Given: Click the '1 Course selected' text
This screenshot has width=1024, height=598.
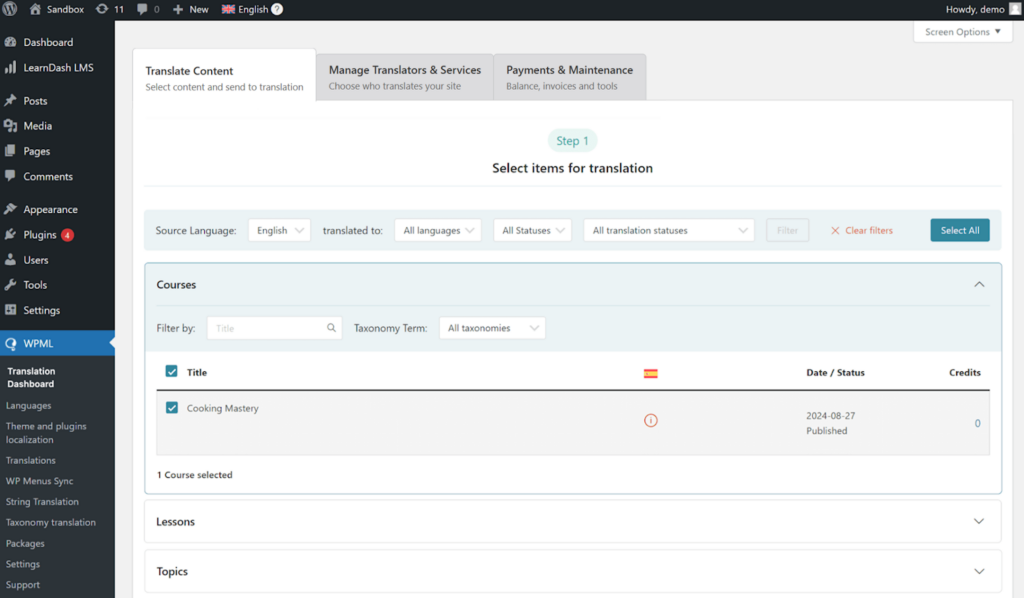Looking at the screenshot, I should coord(195,475).
